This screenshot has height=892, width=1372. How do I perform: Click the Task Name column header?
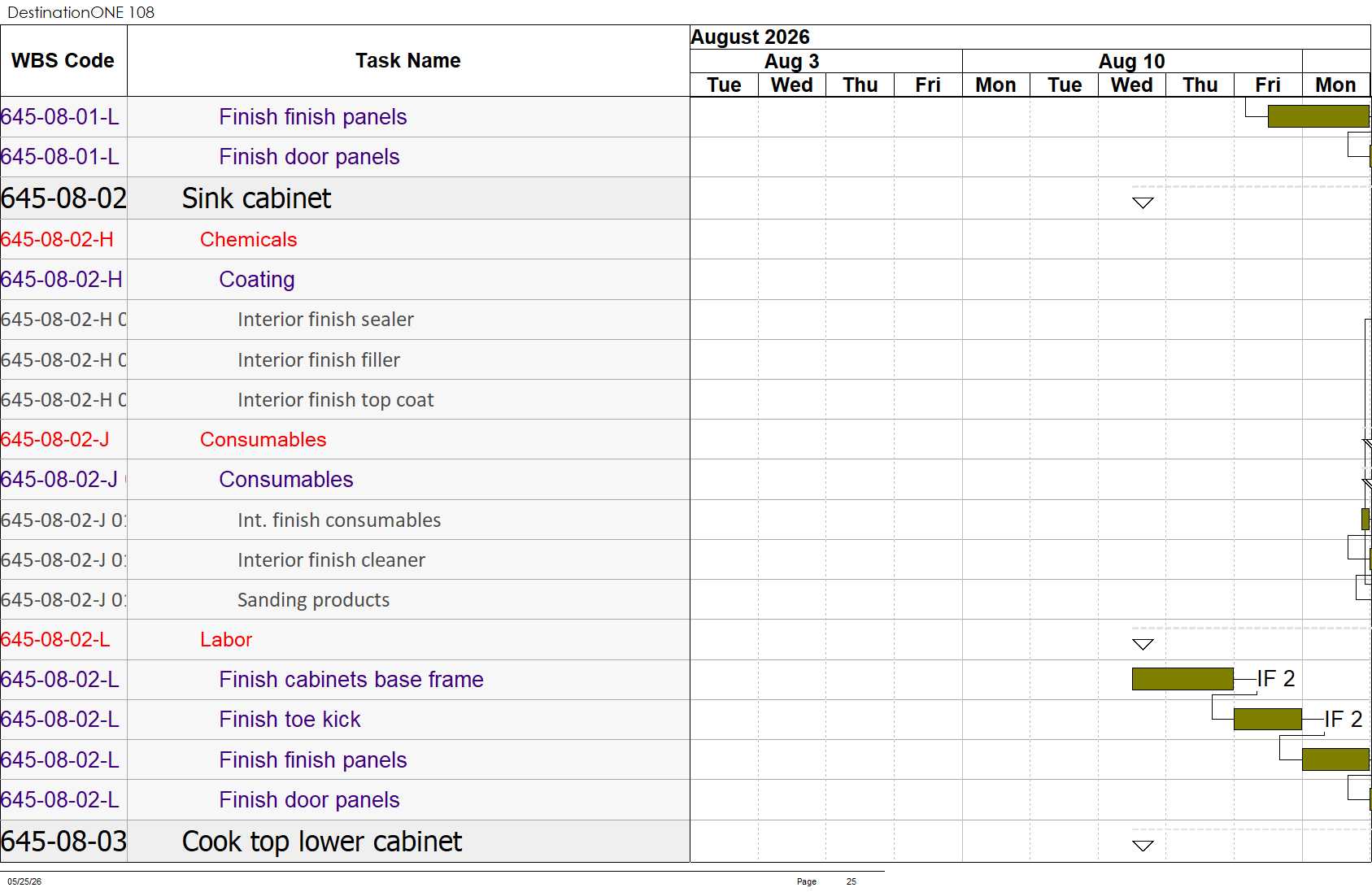[408, 61]
